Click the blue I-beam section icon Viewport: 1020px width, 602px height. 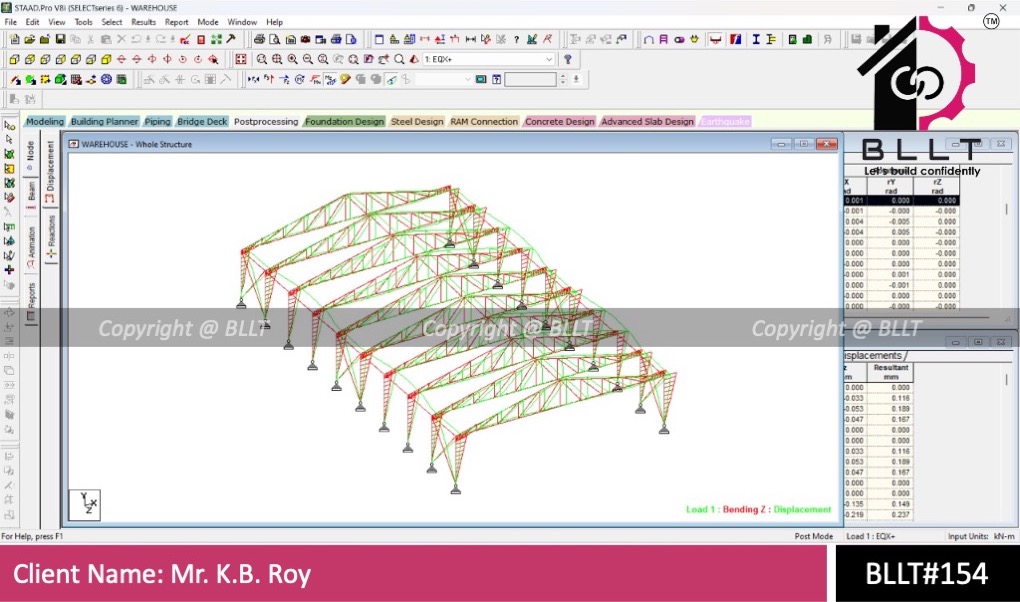click(756, 40)
